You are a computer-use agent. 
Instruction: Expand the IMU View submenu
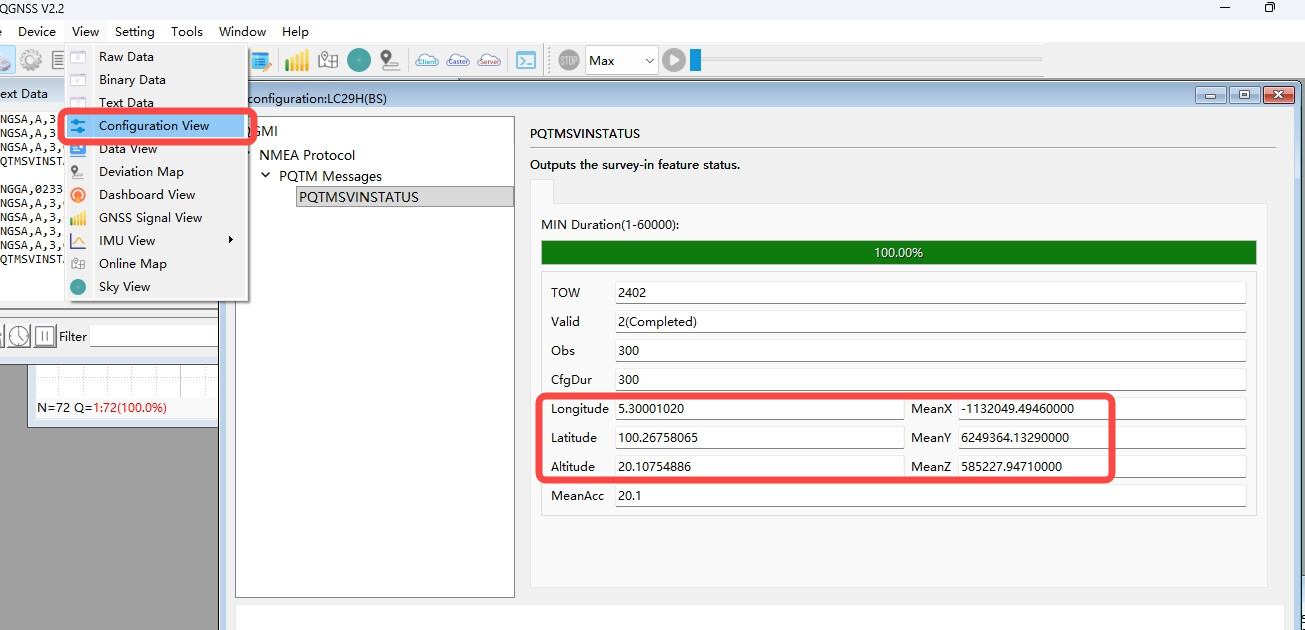coord(231,240)
